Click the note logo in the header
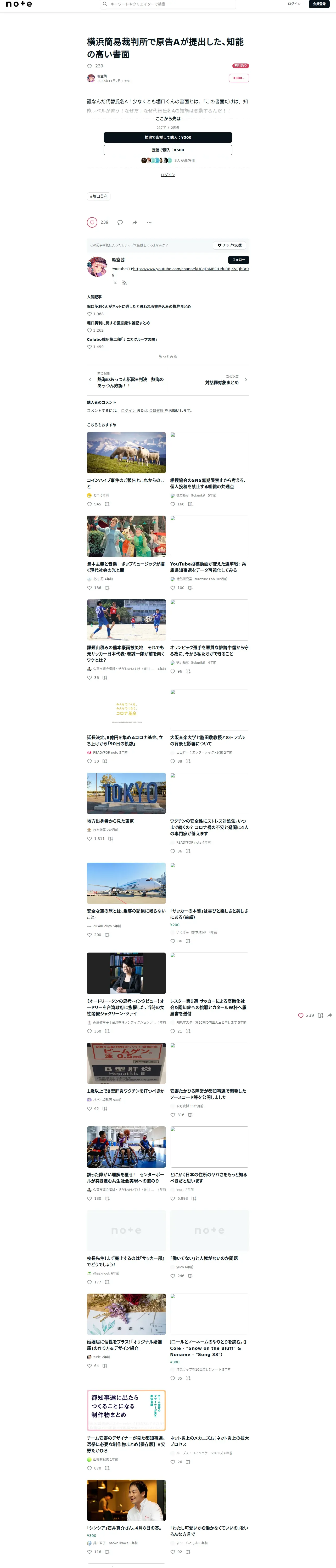Image resolution: width=336 pixels, height=1568 pixels. [x=19, y=4]
